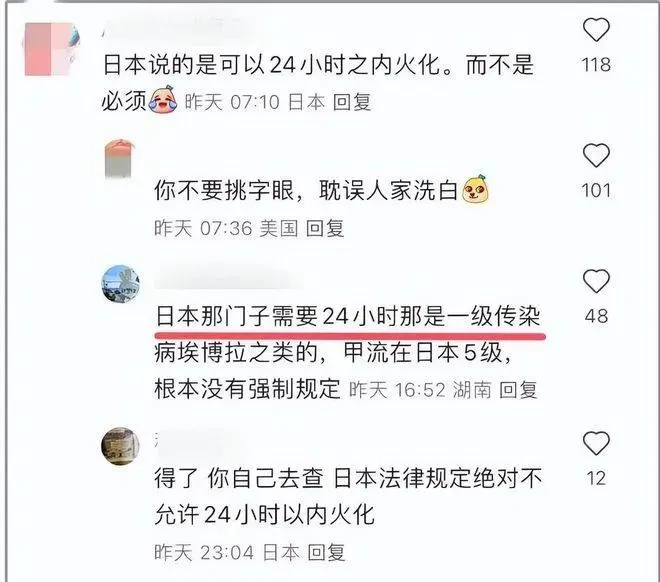
Task: Click 回复 on the 23:04 日本 comment
Action: tap(326, 552)
